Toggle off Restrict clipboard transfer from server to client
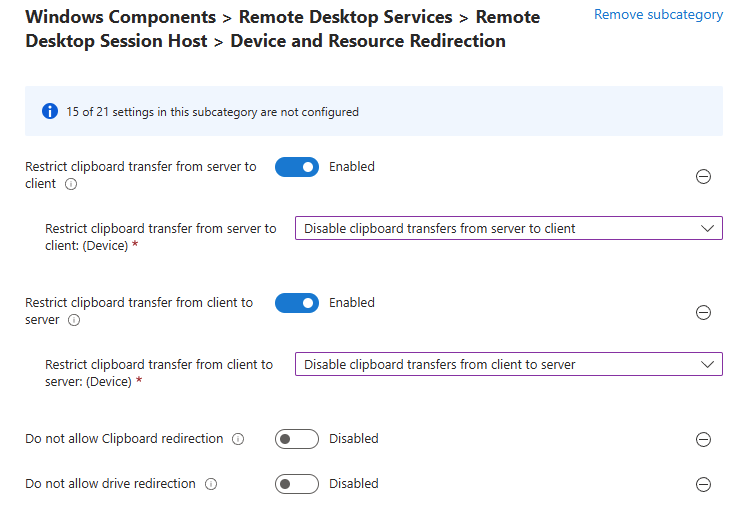 point(297,167)
